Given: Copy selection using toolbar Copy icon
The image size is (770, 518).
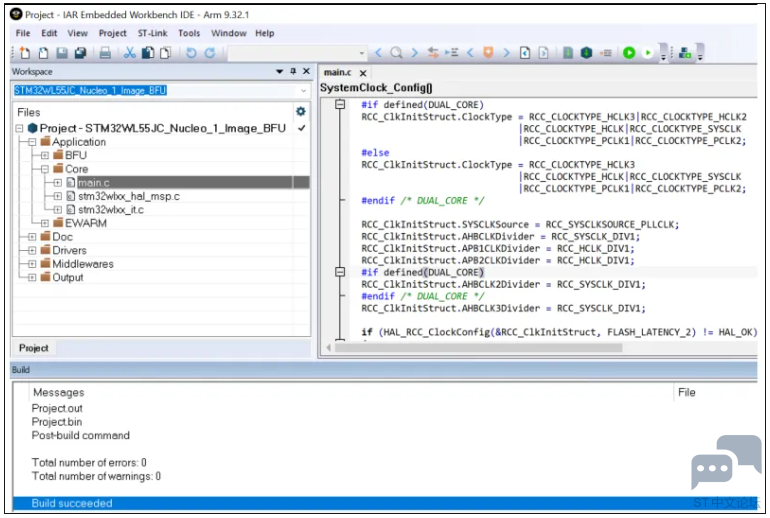Looking at the screenshot, I should pos(148,53).
